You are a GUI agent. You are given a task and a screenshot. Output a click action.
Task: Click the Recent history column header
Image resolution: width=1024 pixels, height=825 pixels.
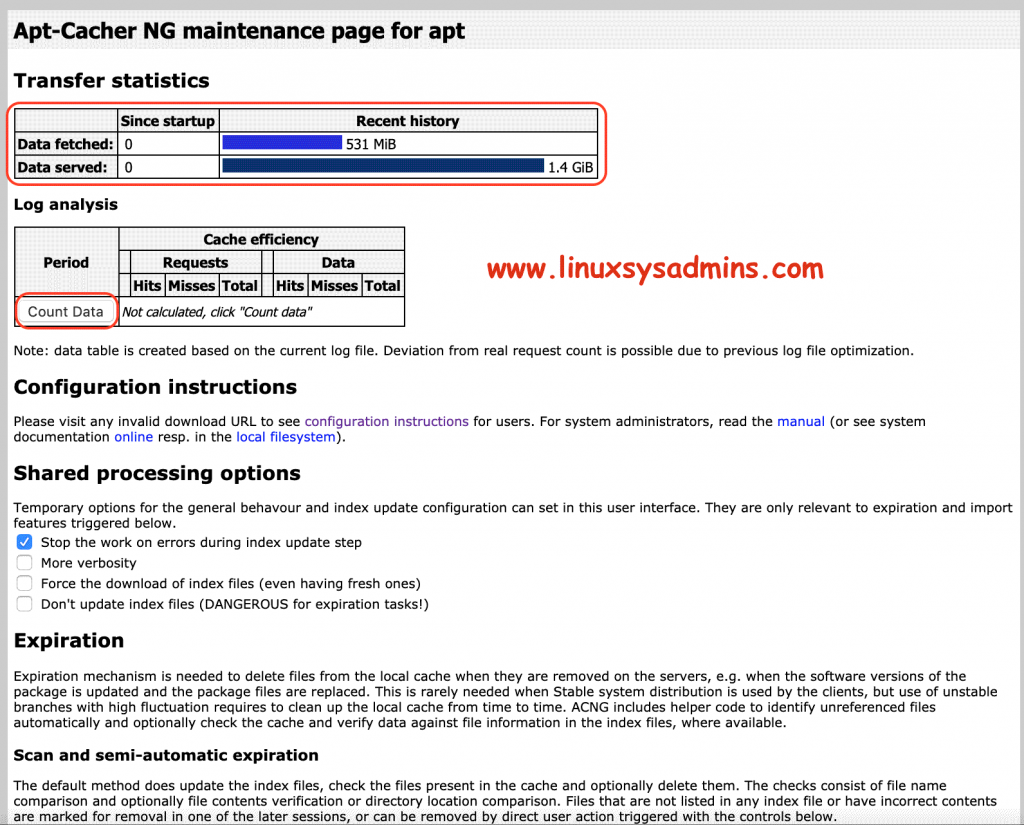pyautogui.click(x=407, y=121)
